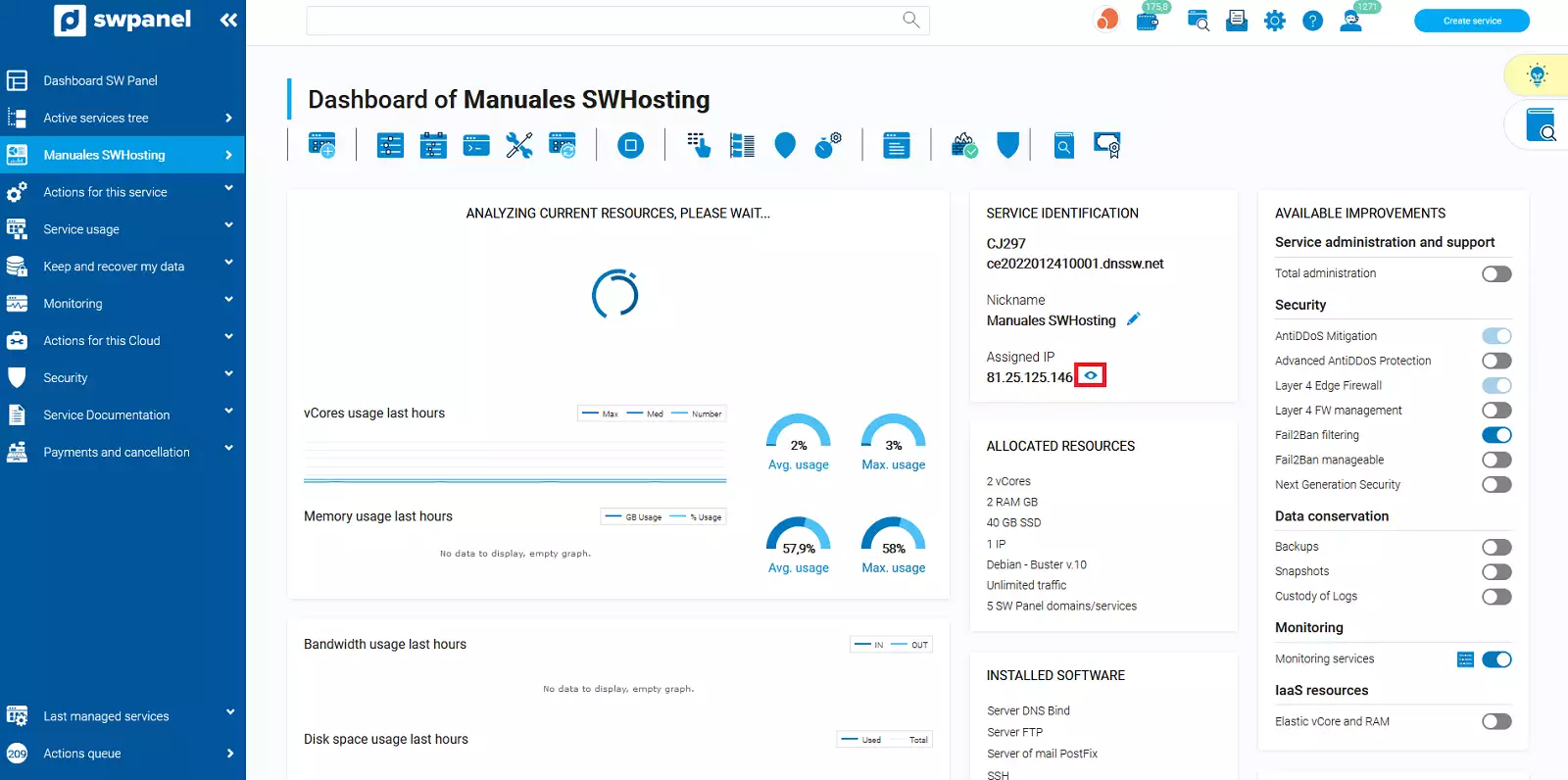Enable the Backups toggle
Viewport: 1568px width, 780px height.
pyautogui.click(x=1495, y=548)
